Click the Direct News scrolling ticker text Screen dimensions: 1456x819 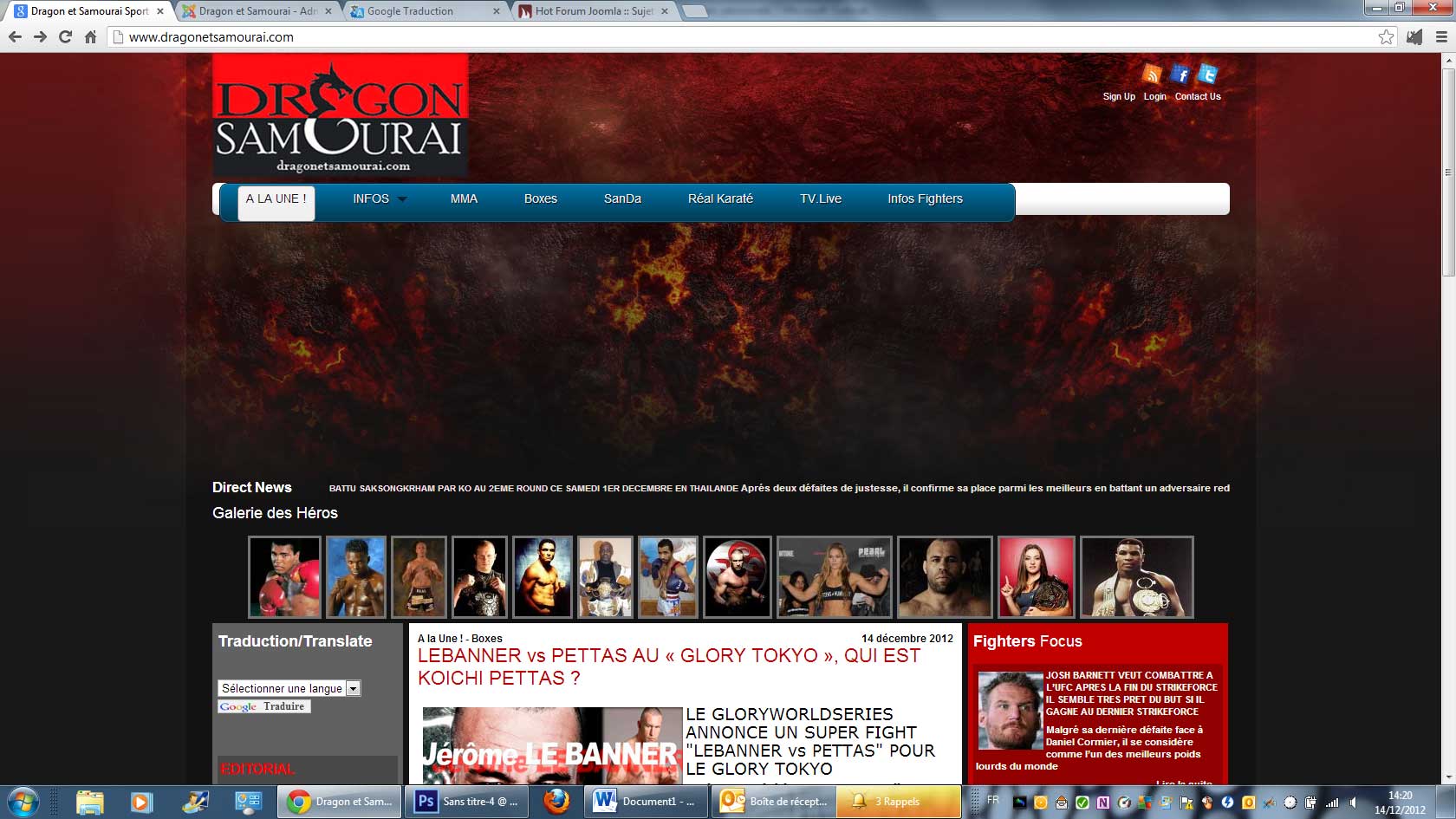pyautogui.click(x=779, y=488)
